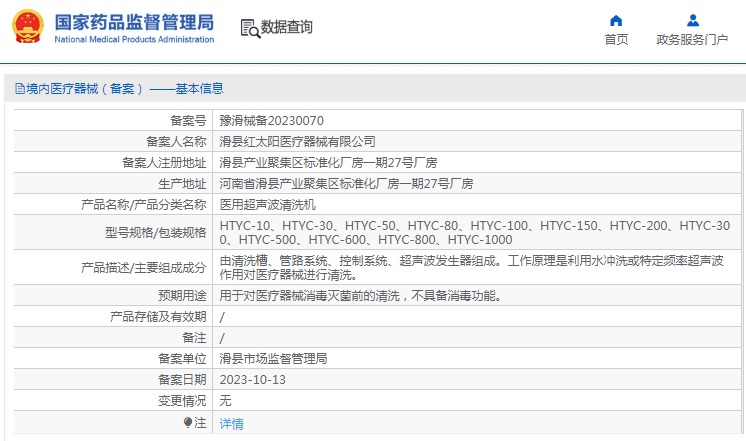Click the 产品描述/主要组成成分 label
The width and height of the screenshot is (746, 441).
144,267
